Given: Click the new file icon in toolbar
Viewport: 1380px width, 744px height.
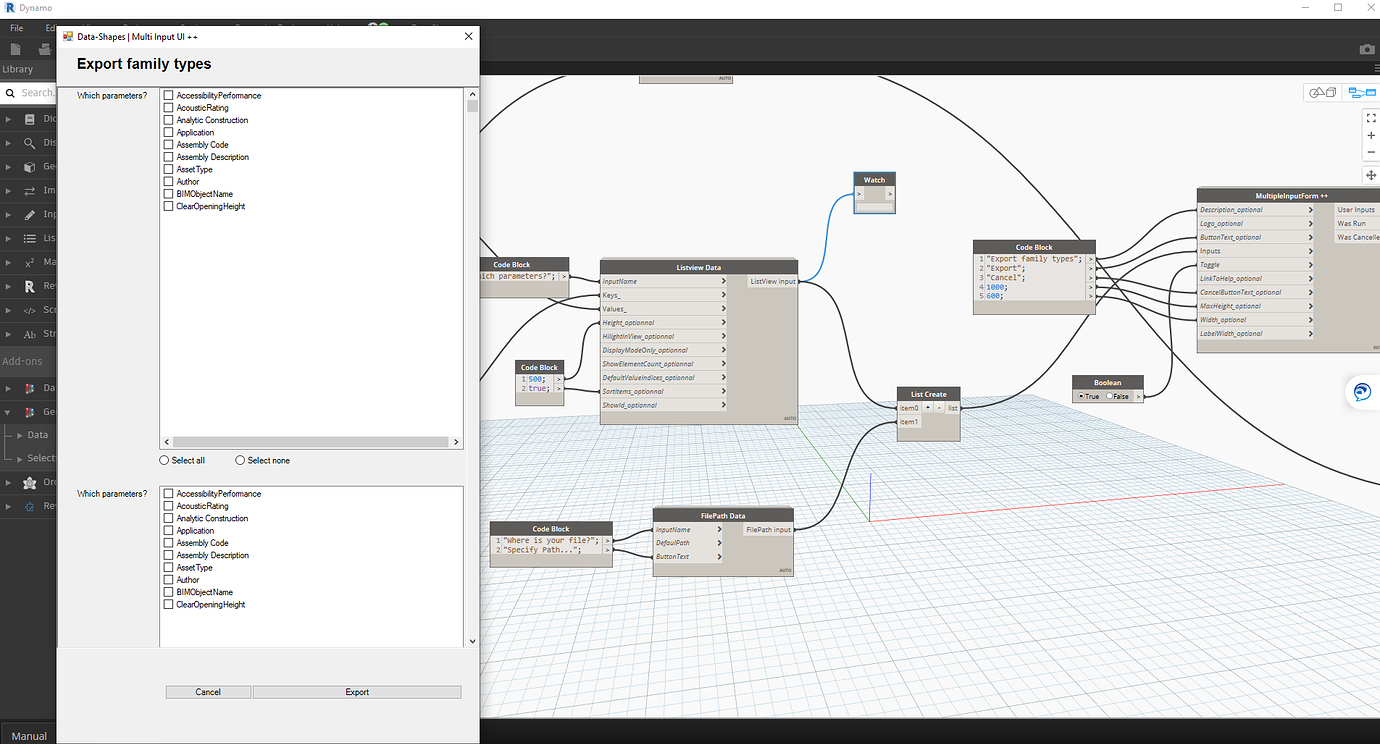Looking at the screenshot, I should 16,49.
